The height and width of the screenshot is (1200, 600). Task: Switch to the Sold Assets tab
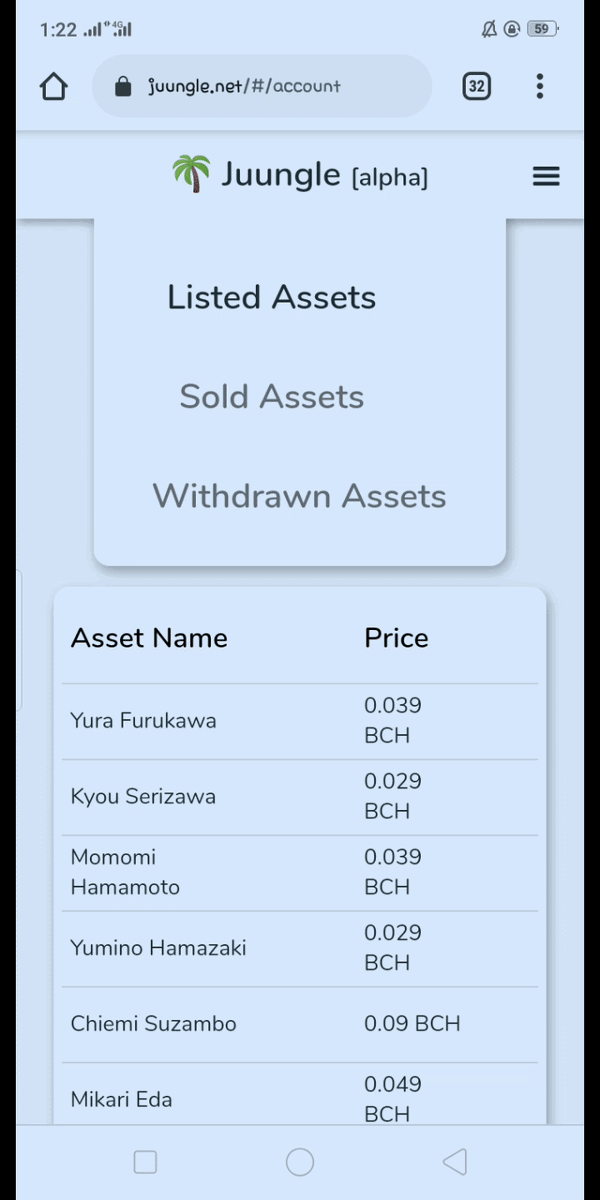click(x=272, y=397)
